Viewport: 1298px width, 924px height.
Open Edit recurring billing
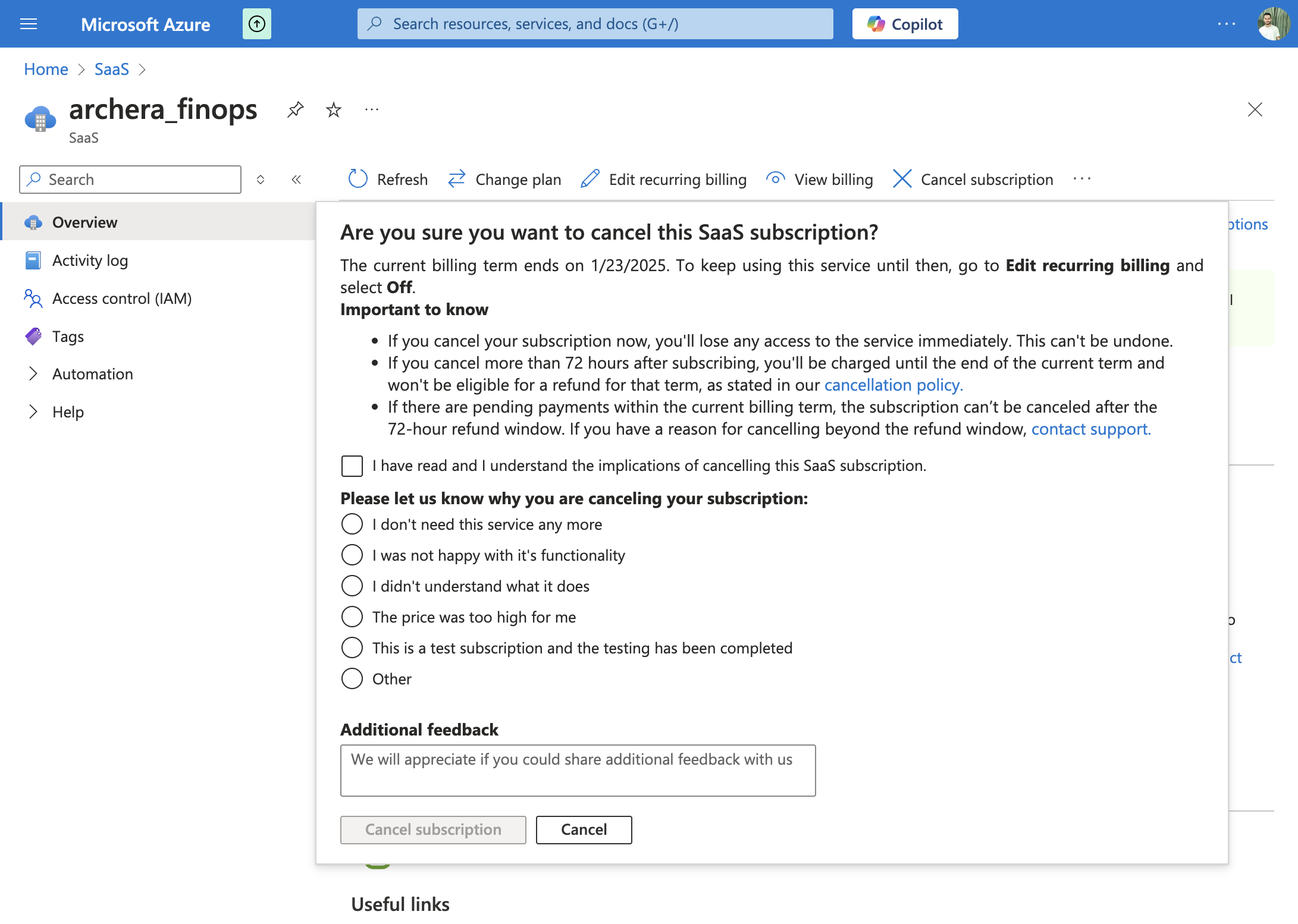[663, 179]
